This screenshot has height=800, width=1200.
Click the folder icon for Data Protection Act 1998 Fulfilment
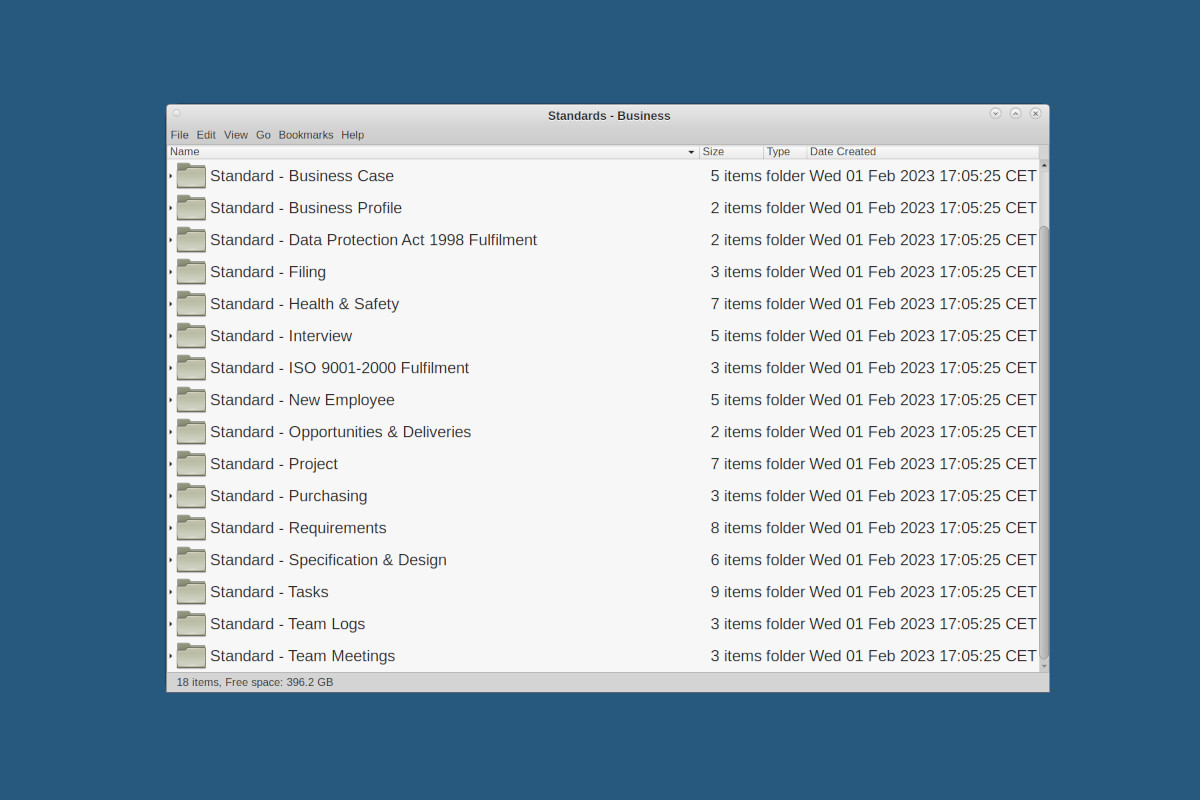(191, 240)
